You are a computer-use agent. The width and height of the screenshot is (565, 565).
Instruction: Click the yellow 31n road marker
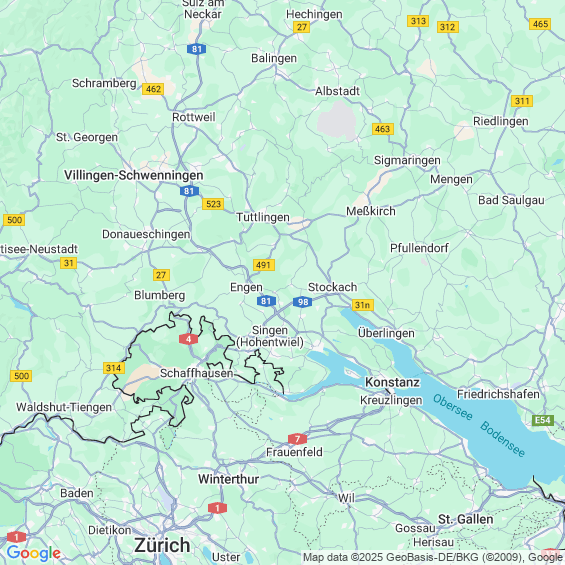[362, 305]
